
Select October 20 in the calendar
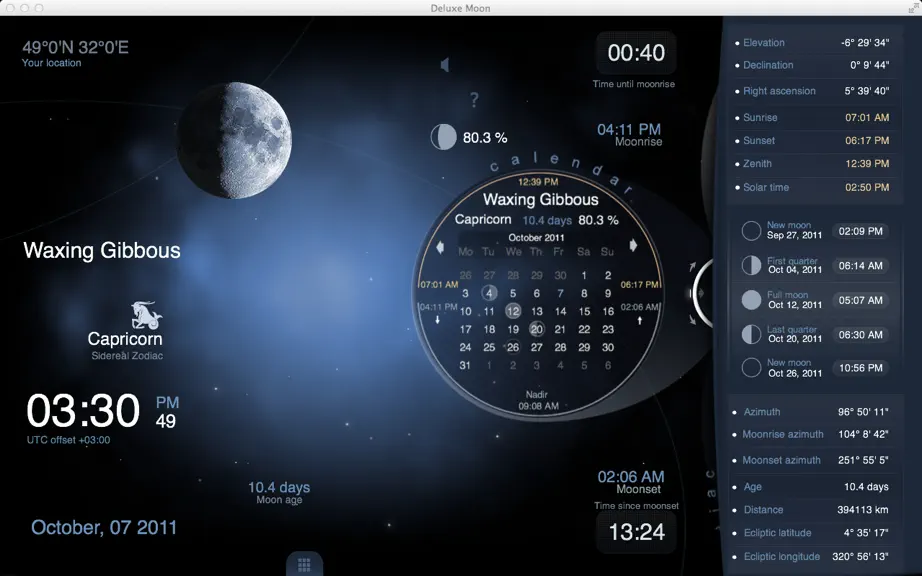coord(536,329)
